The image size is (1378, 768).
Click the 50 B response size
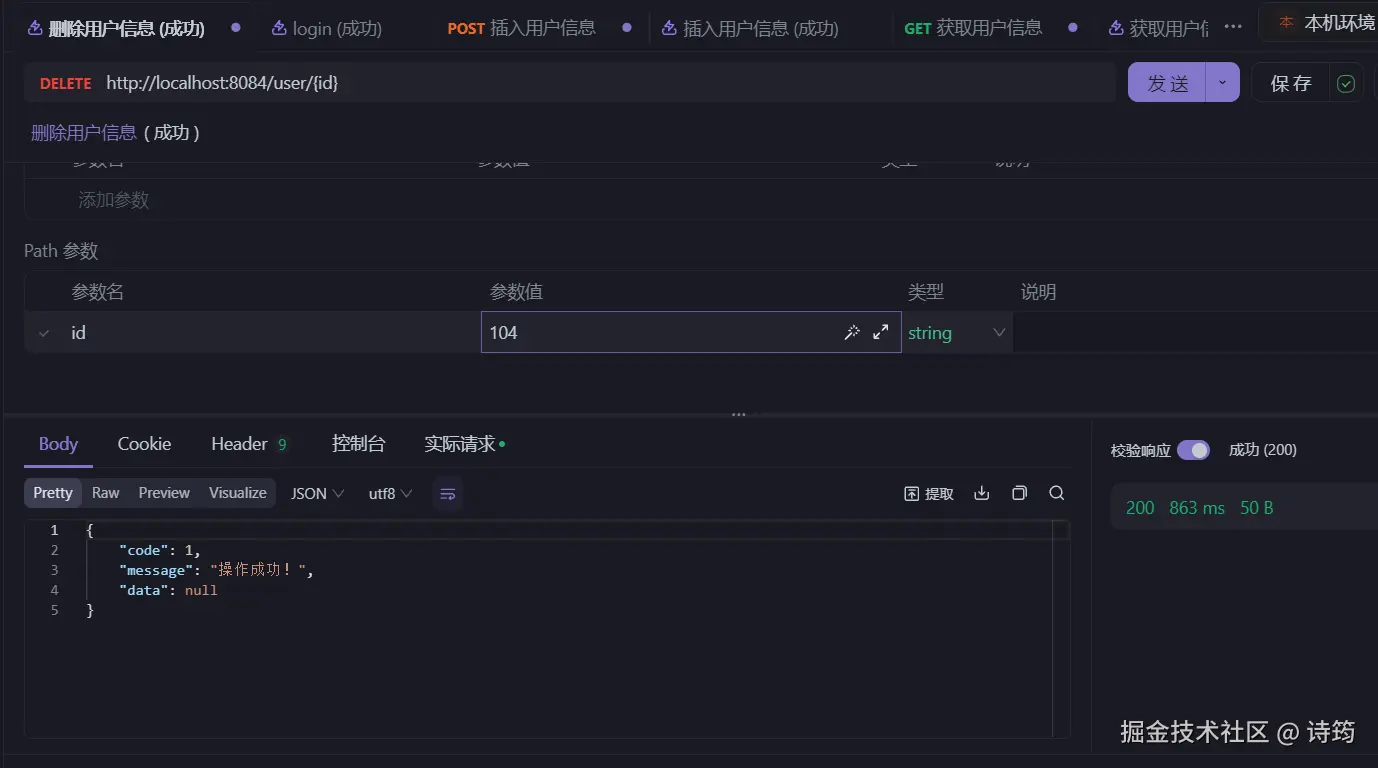[1257, 508]
